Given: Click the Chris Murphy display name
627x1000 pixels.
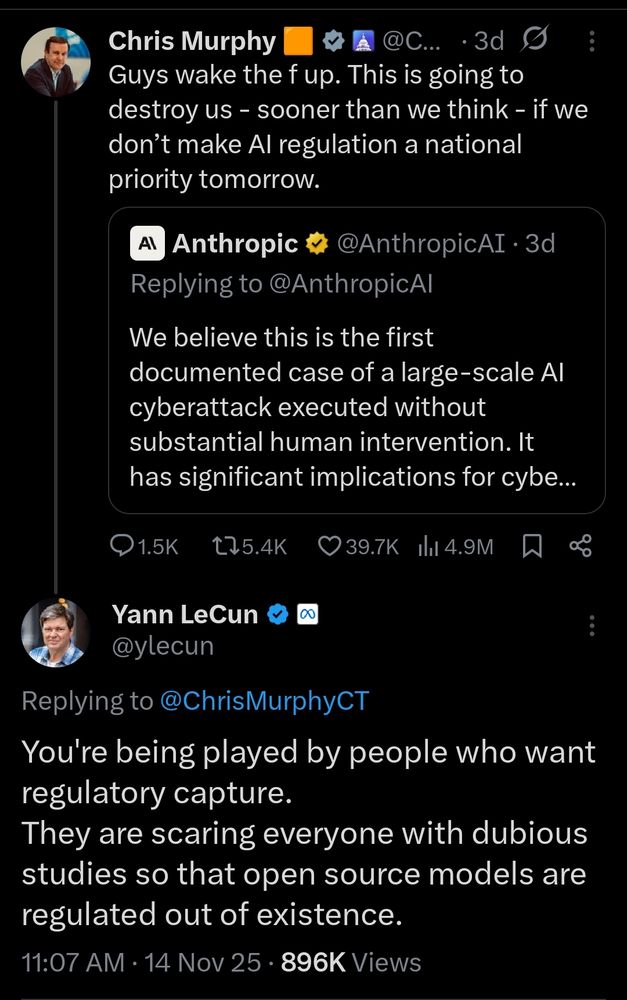Looking at the screenshot, I should coord(191,41).
